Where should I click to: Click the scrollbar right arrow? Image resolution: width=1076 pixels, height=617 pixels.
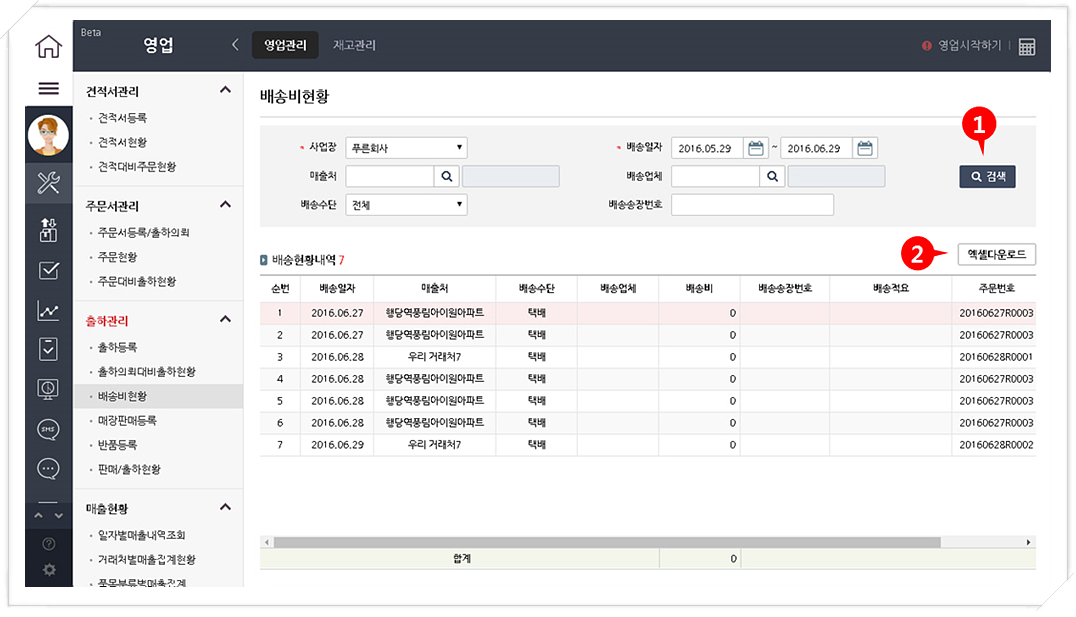1028,542
